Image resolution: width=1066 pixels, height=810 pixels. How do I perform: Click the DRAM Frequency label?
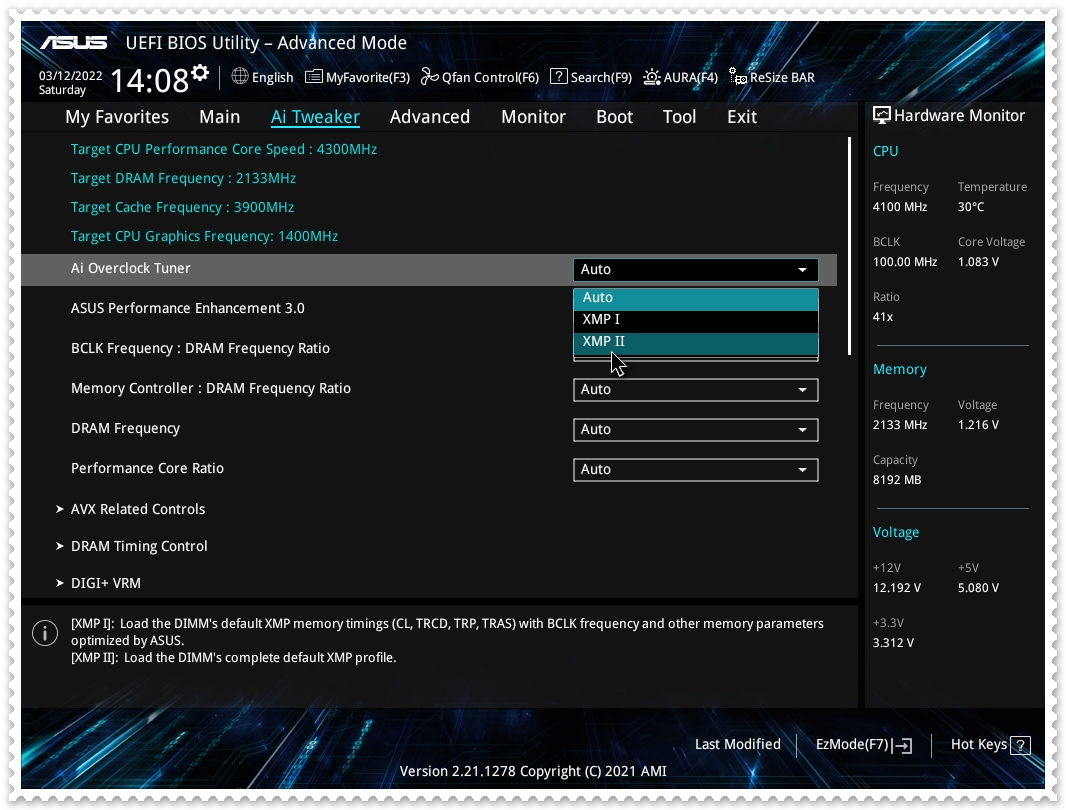[125, 428]
